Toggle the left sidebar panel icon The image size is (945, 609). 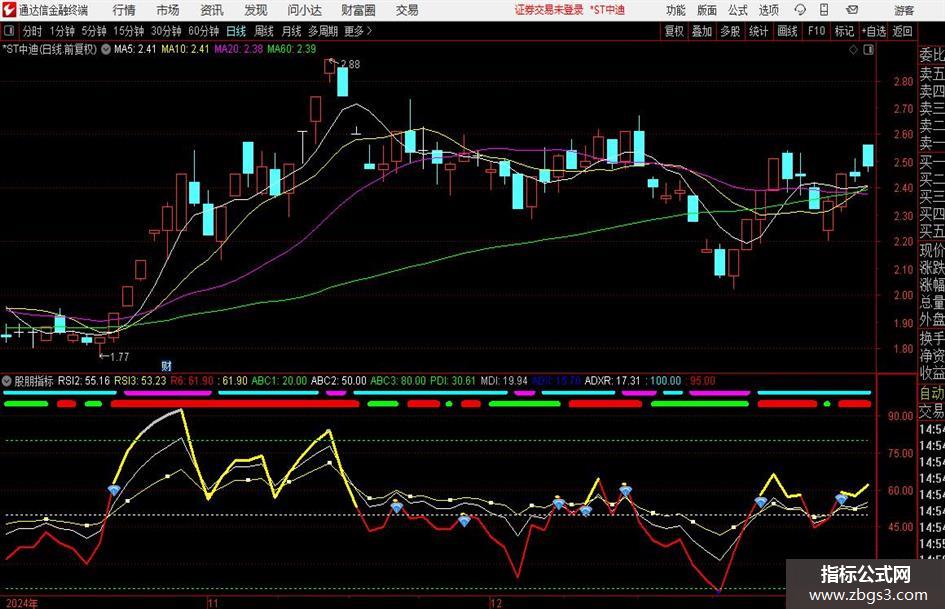coord(8,31)
